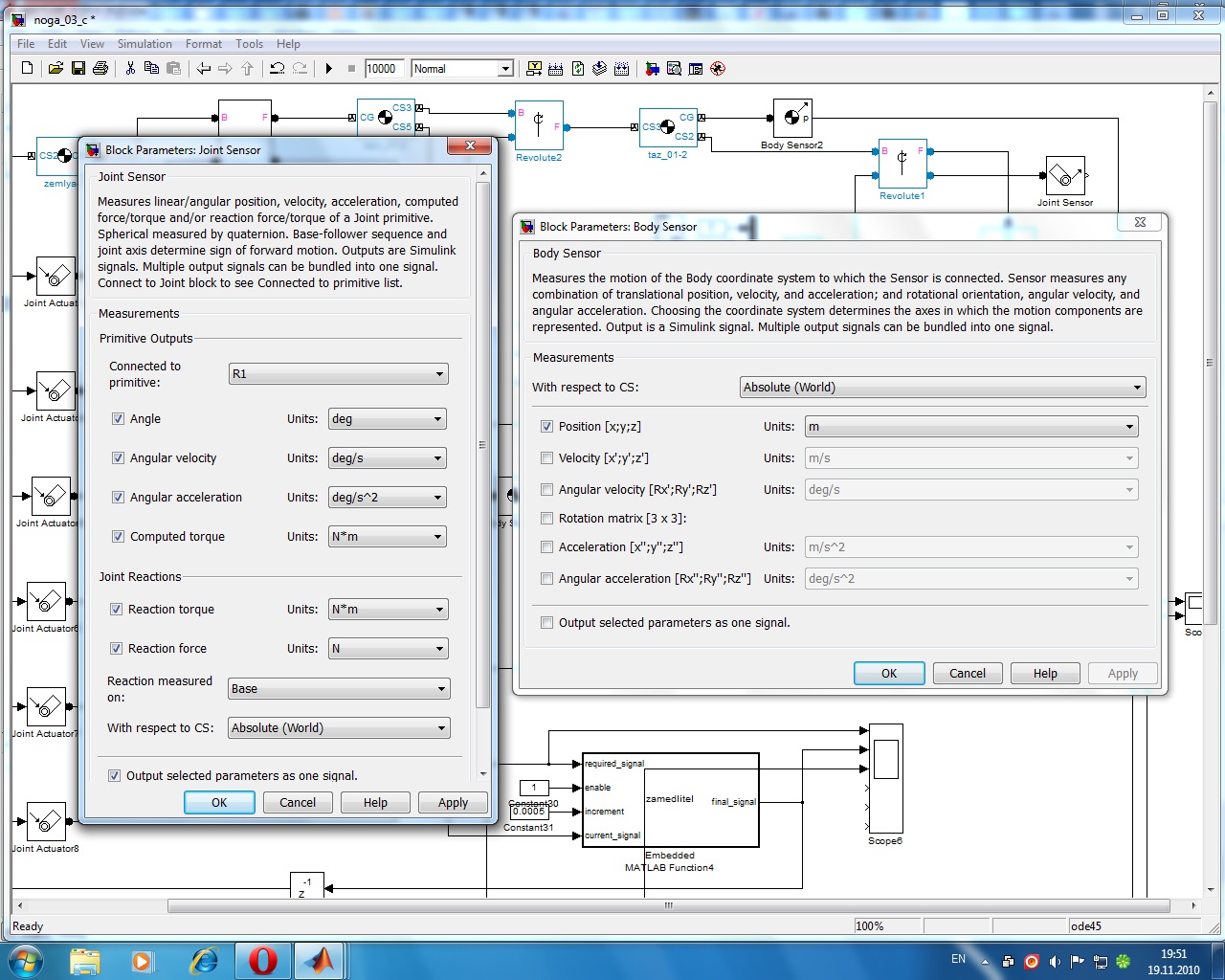The image size is (1225, 980).
Task: Check the Rotation matrix [3 x 3] option
Action: tap(547, 519)
